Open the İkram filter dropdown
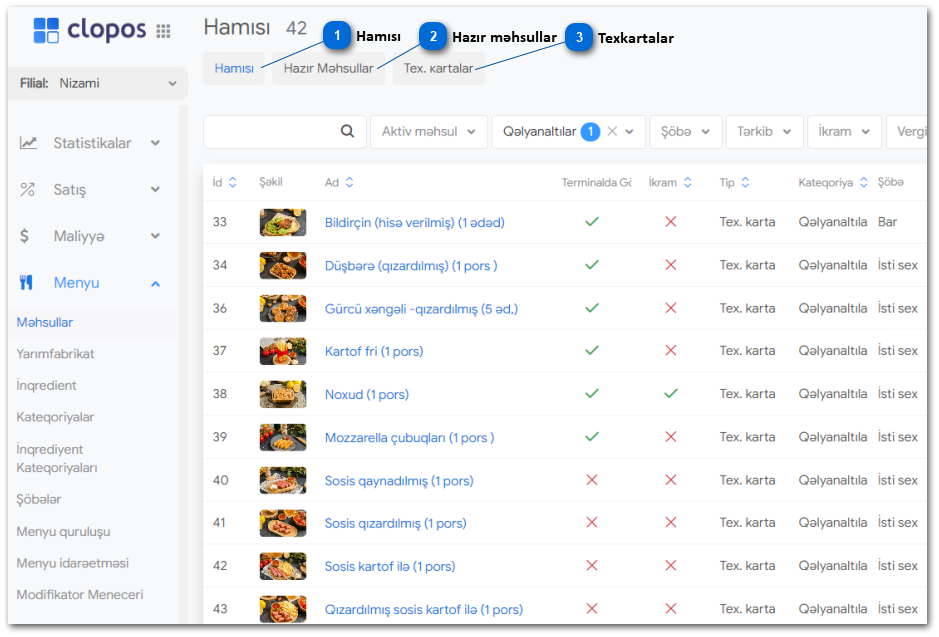This screenshot has height=637, width=939. click(844, 132)
